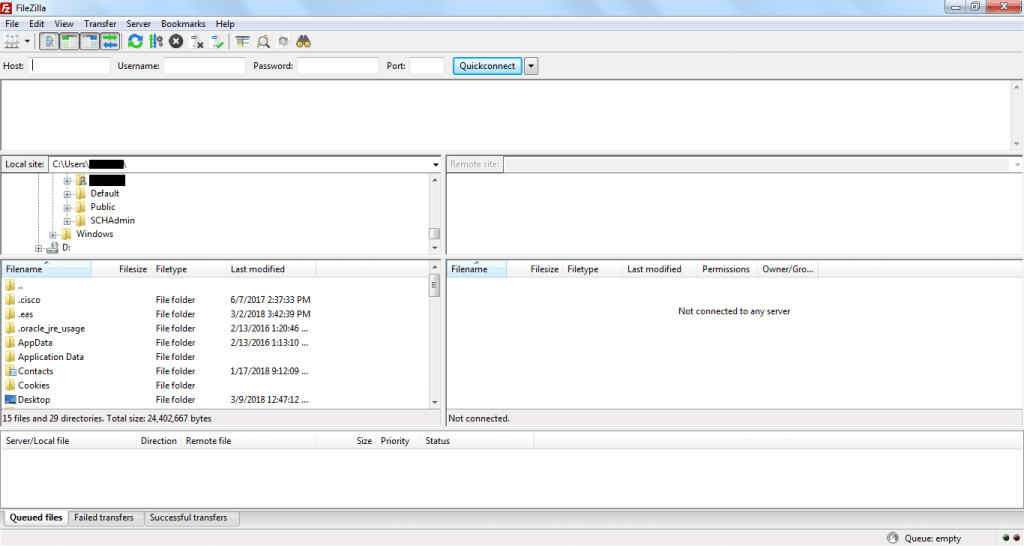This screenshot has height=546, width=1024.
Task: Open the Transfer menu
Action: tap(100, 24)
